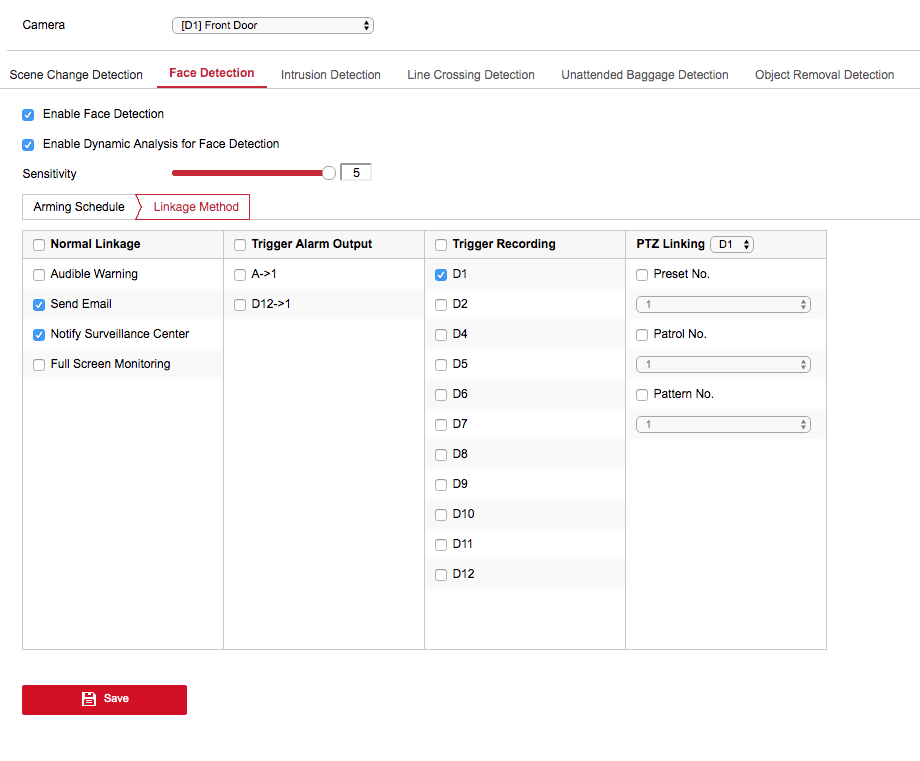Uncheck the Send Email option

point(39,305)
